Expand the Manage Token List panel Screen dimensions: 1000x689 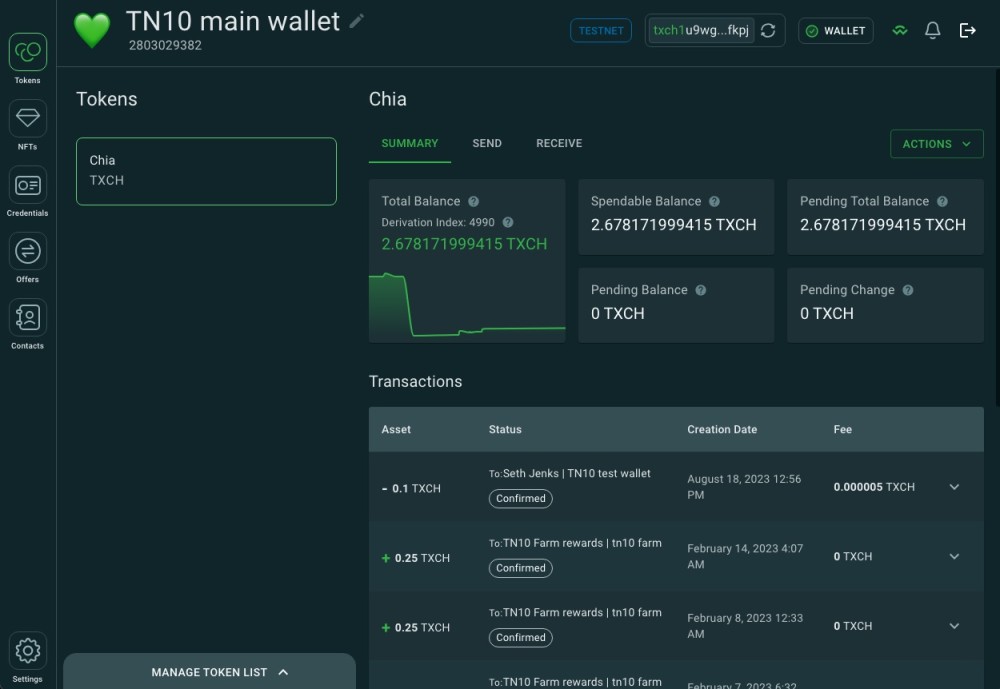pyautogui.click(x=209, y=672)
